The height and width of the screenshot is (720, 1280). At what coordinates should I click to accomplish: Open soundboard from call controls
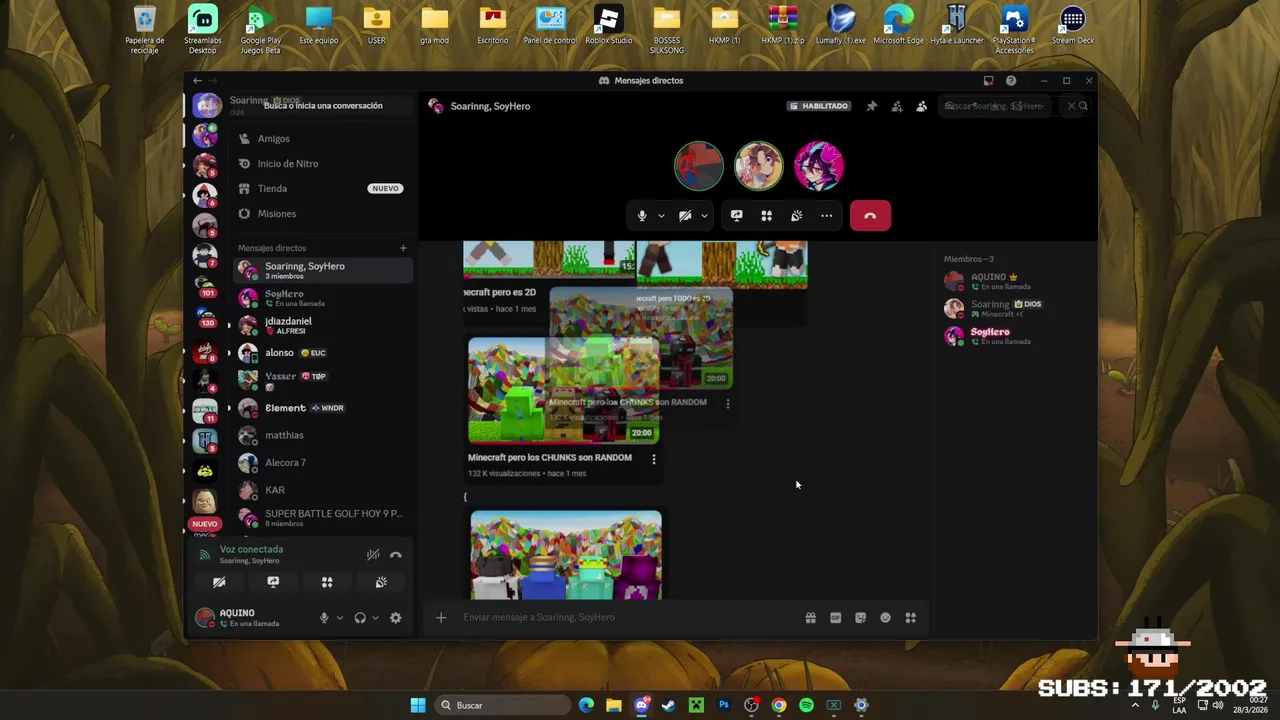pos(797,215)
